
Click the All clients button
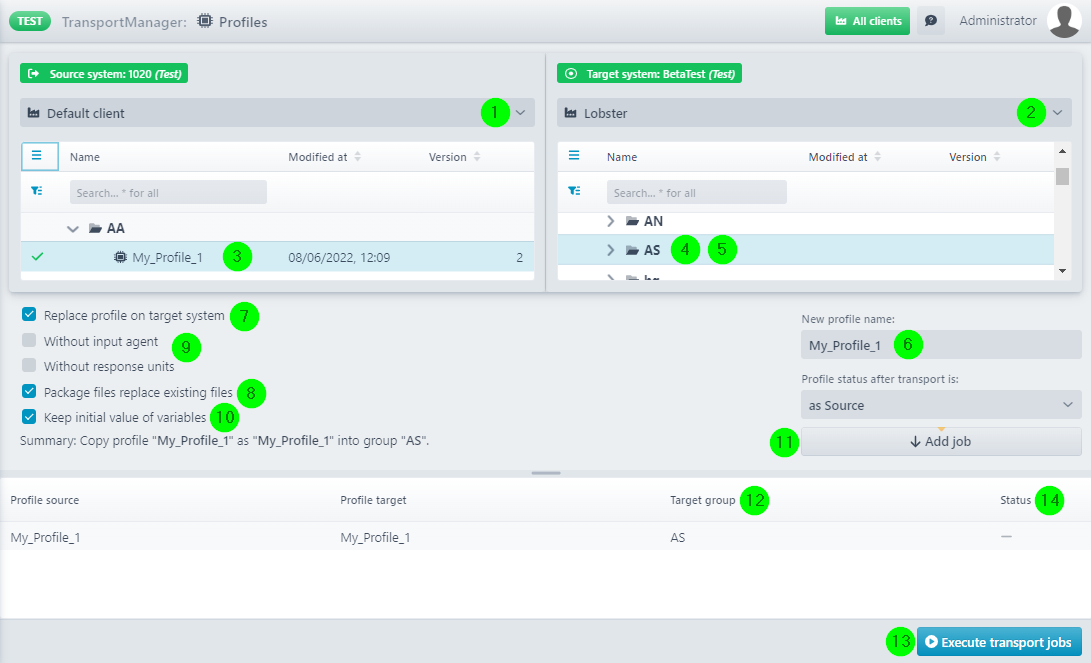[x=867, y=21]
